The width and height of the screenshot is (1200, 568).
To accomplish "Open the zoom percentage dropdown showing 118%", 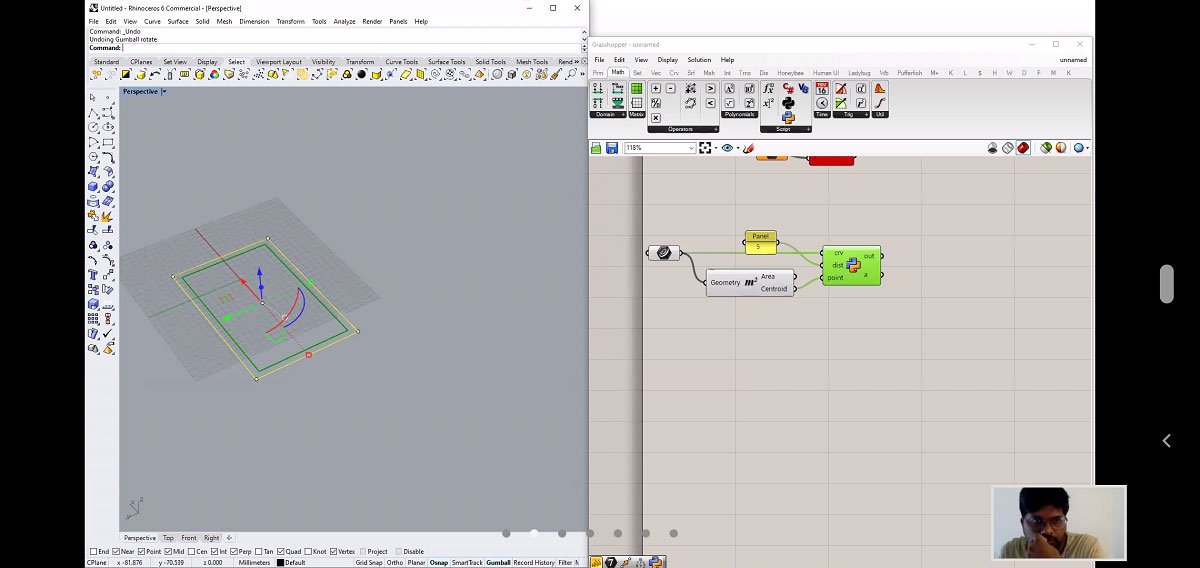I will 691,148.
